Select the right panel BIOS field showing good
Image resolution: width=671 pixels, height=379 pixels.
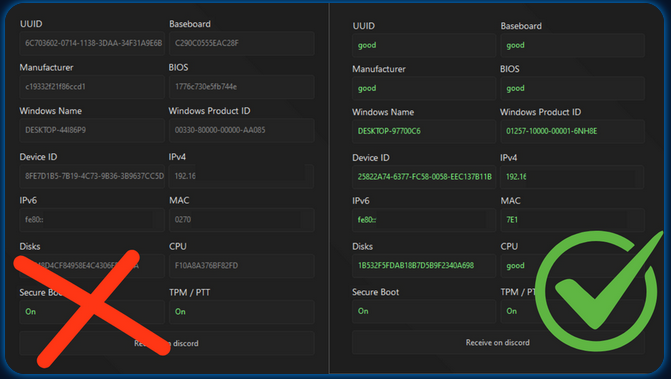[573, 89]
